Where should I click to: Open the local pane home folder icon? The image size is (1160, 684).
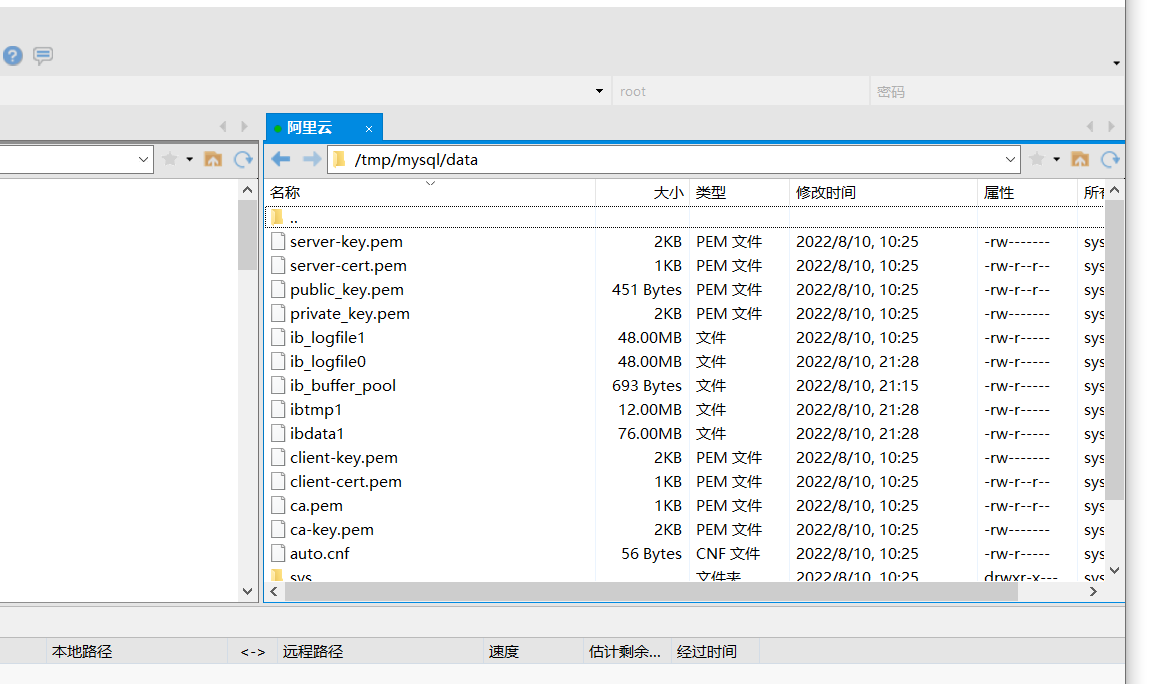pyautogui.click(x=213, y=159)
